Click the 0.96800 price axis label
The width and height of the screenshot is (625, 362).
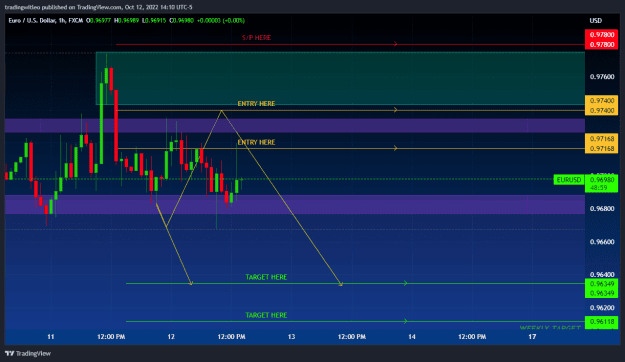[x=602, y=209]
